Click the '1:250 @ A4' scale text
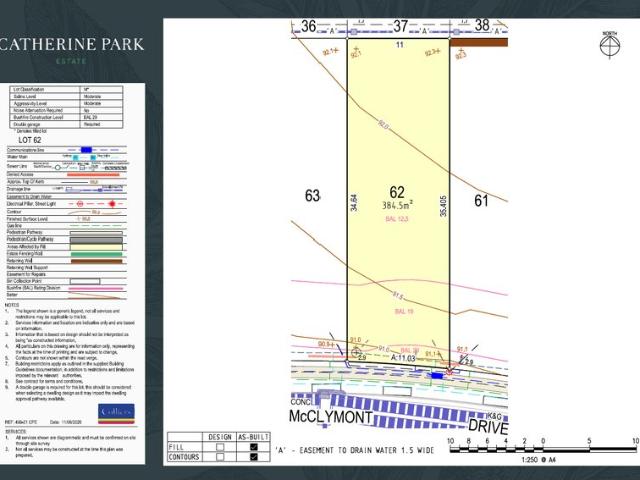Image resolution: width=640 pixels, height=480 pixels. click(538, 460)
